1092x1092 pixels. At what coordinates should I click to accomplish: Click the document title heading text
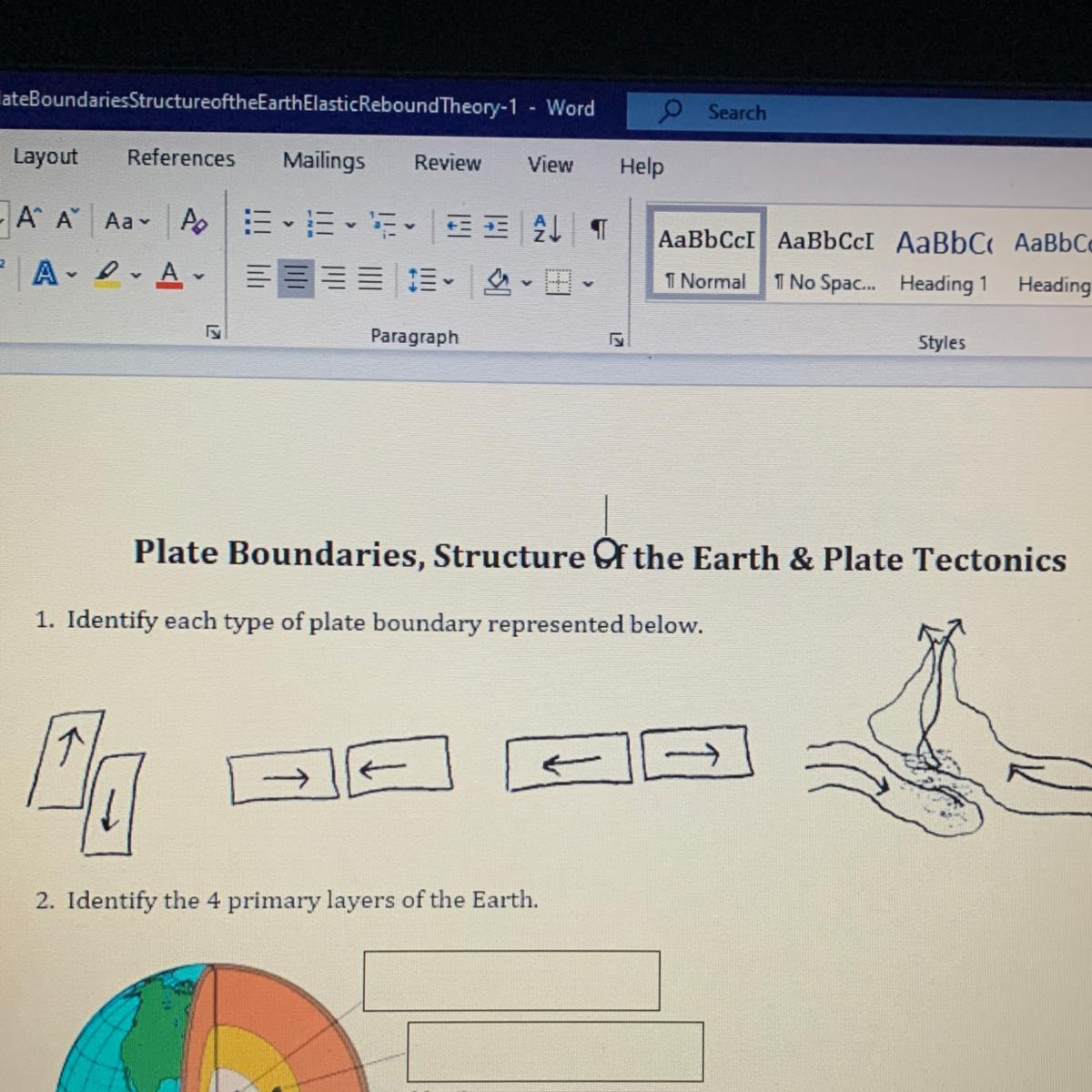[x=600, y=556]
